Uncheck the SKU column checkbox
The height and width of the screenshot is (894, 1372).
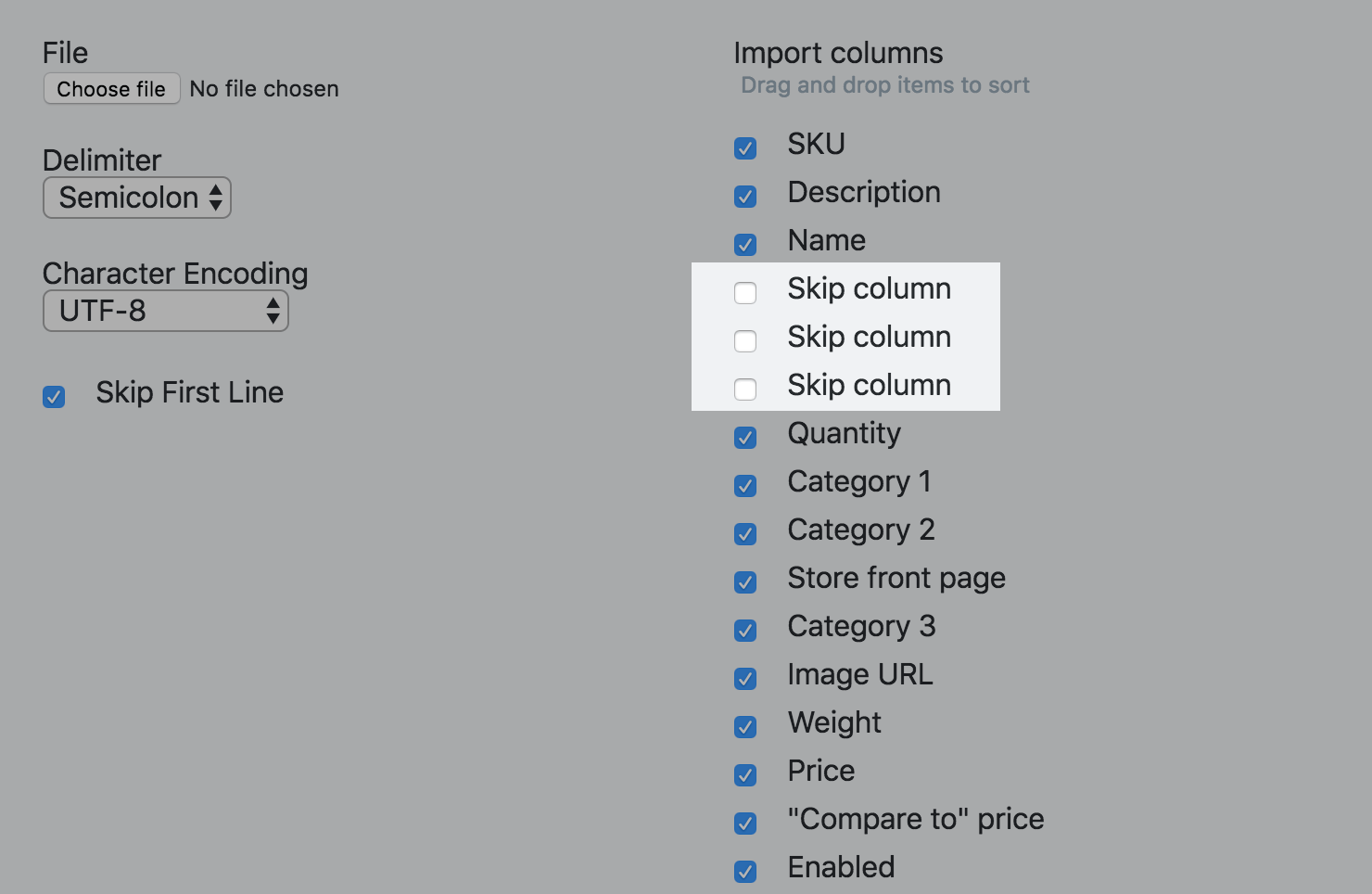pos(745,148)
